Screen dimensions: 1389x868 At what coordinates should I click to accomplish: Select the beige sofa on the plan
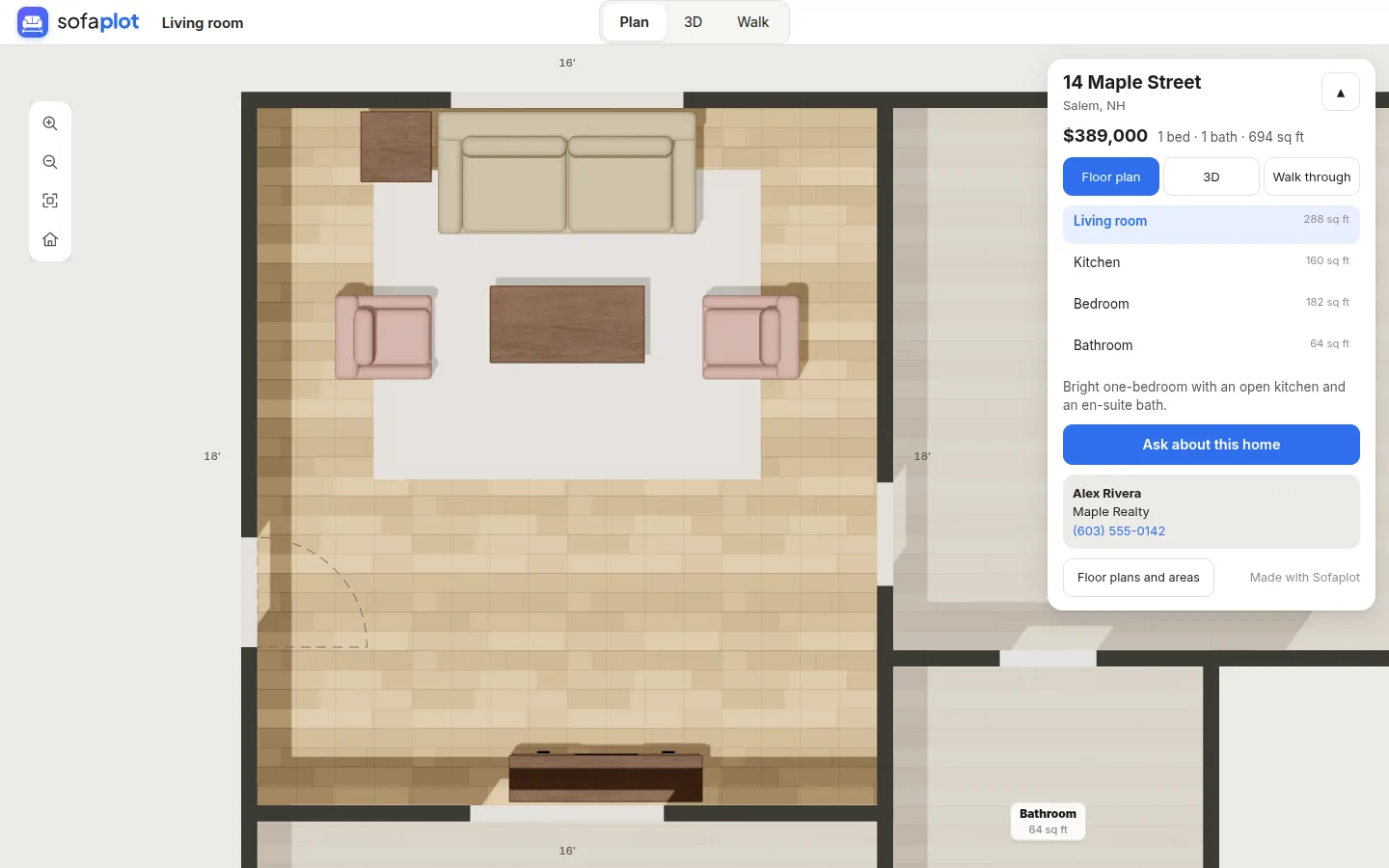pyautogui.click(x=567, y=173)
